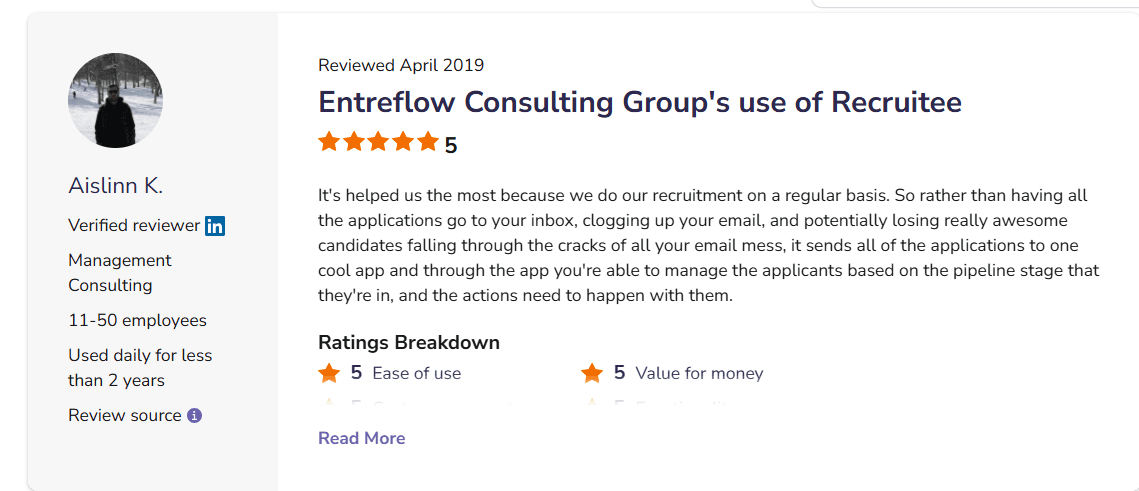This screenshot has height=491, width=1139.
Task: Click the reviewer name Aislinn K.
Action: pos(115,186)
